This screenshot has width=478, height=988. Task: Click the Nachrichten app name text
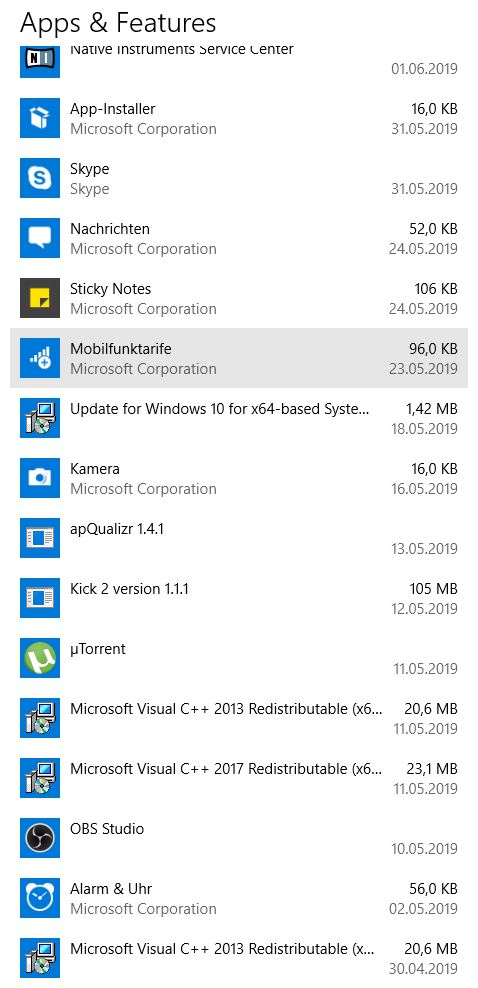(110, 229)
